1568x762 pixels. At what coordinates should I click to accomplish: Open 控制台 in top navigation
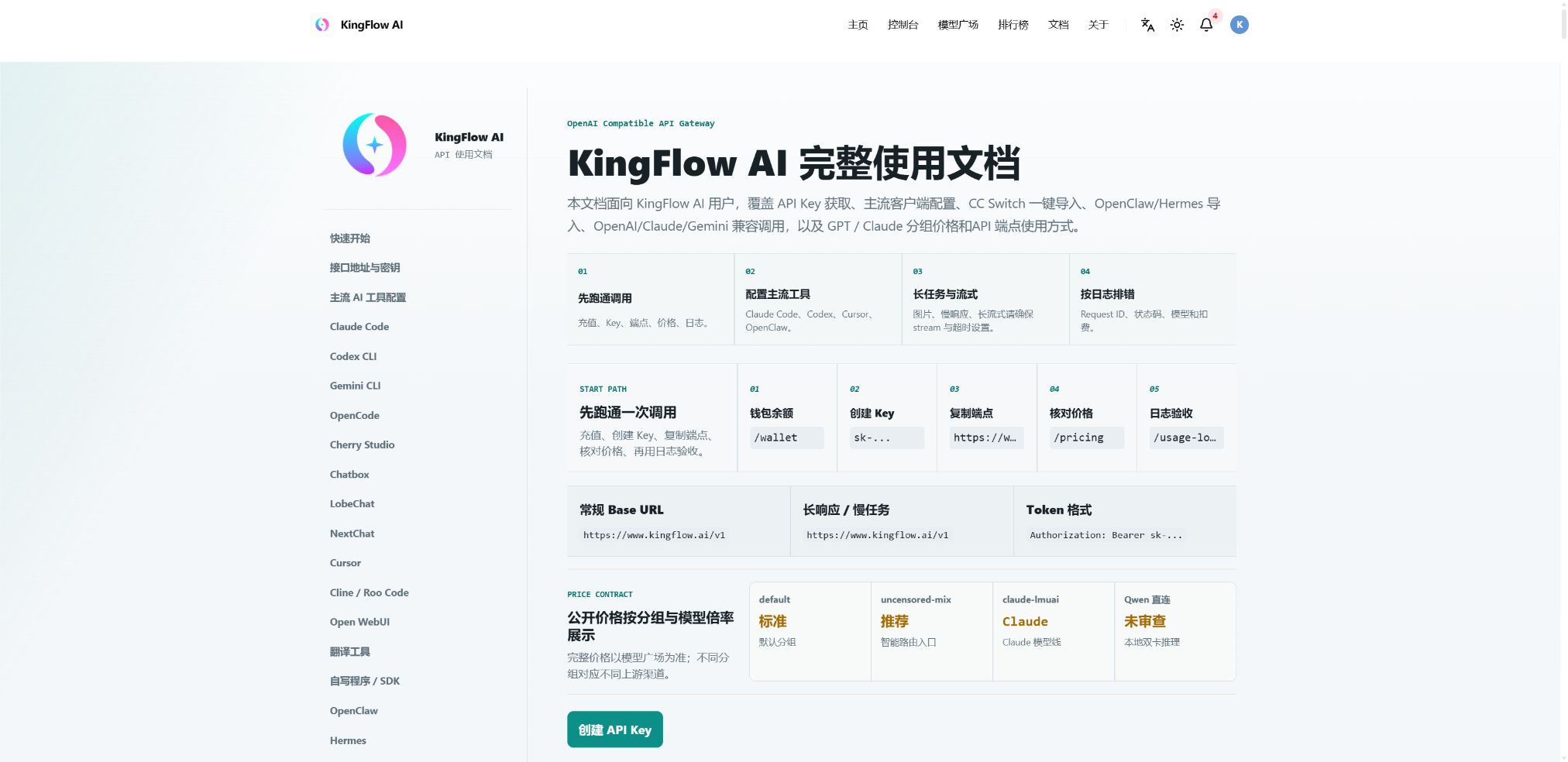pos(903,25)
